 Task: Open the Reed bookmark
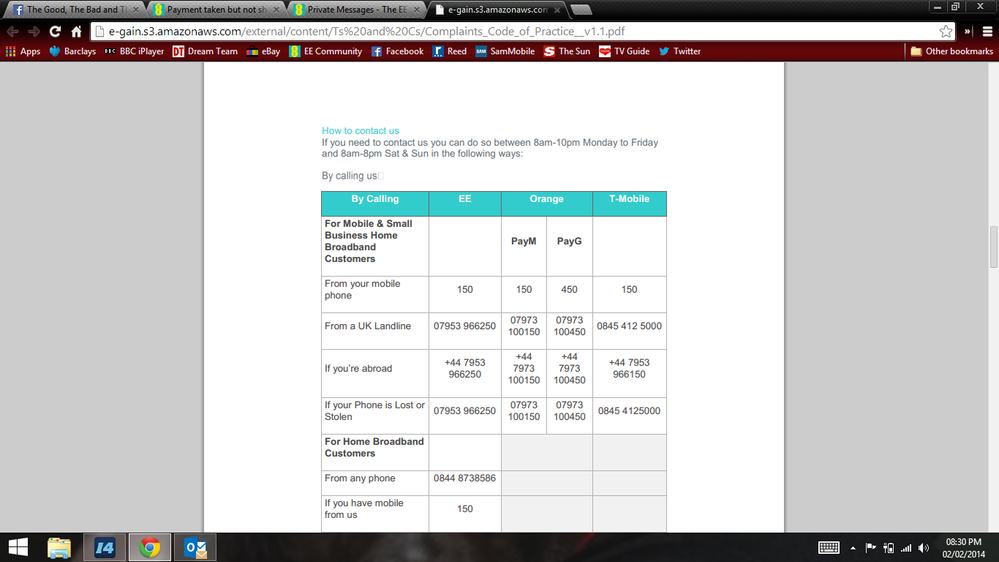(450, 51)
